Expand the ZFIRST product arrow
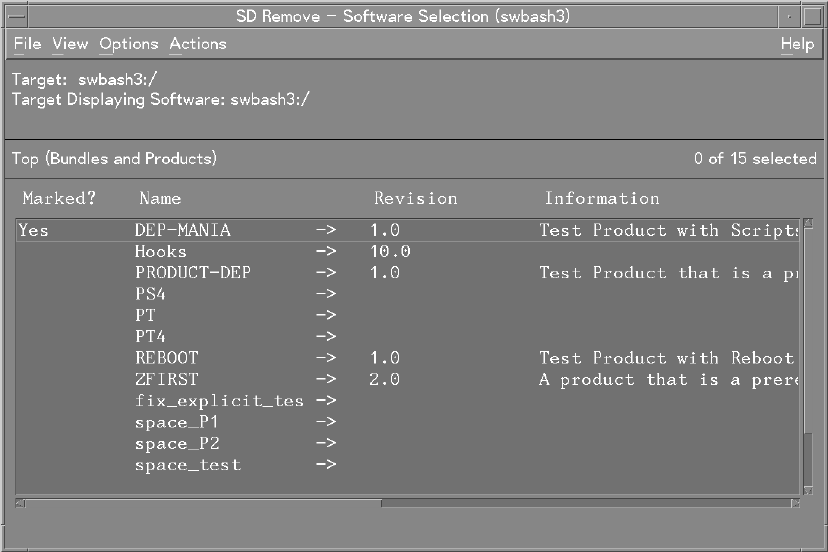This screenshot has width=828, height=552. tap(325, 380)
